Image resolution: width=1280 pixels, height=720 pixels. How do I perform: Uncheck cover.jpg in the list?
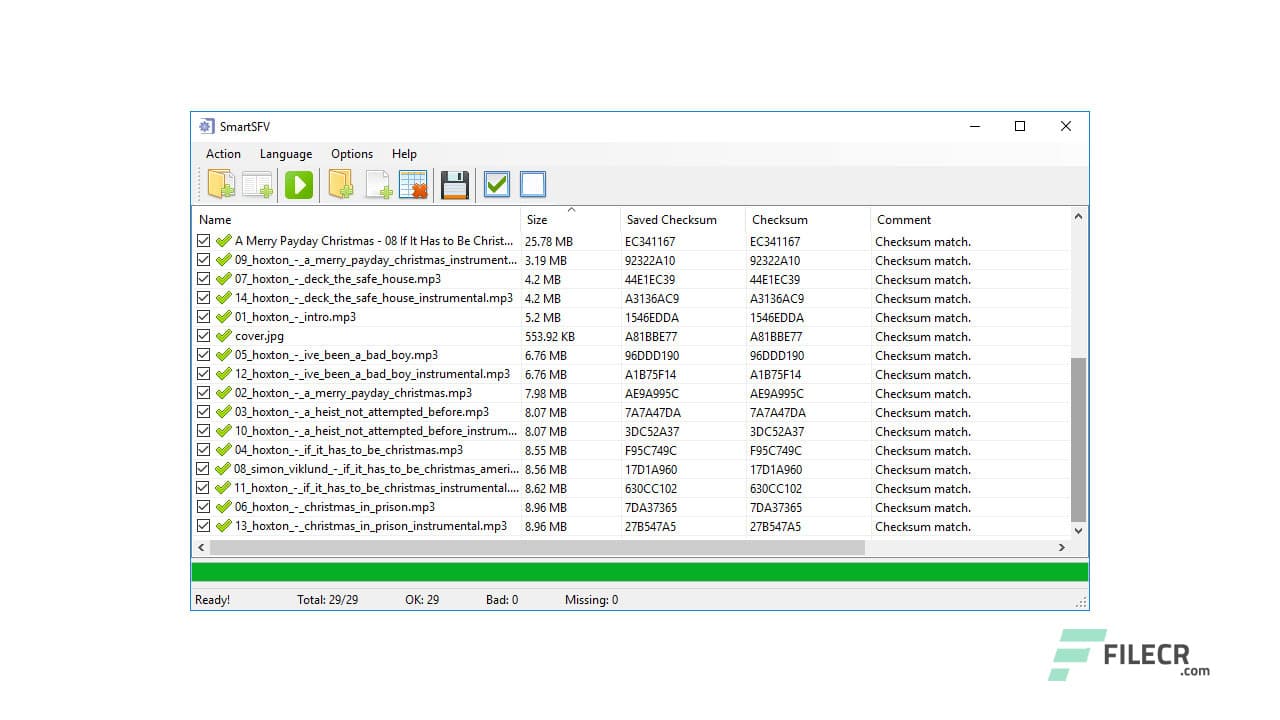tap(203, 336)
